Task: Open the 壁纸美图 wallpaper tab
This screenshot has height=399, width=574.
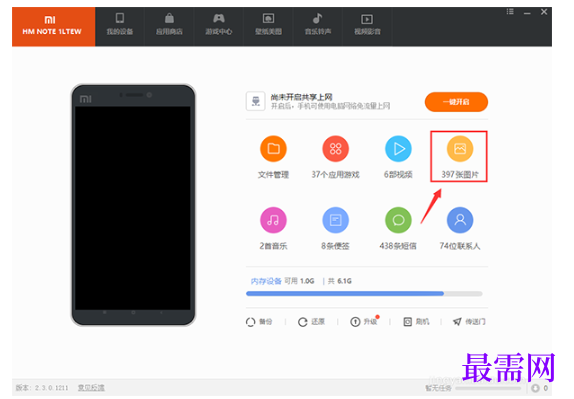Action: [x=268, y=25]
